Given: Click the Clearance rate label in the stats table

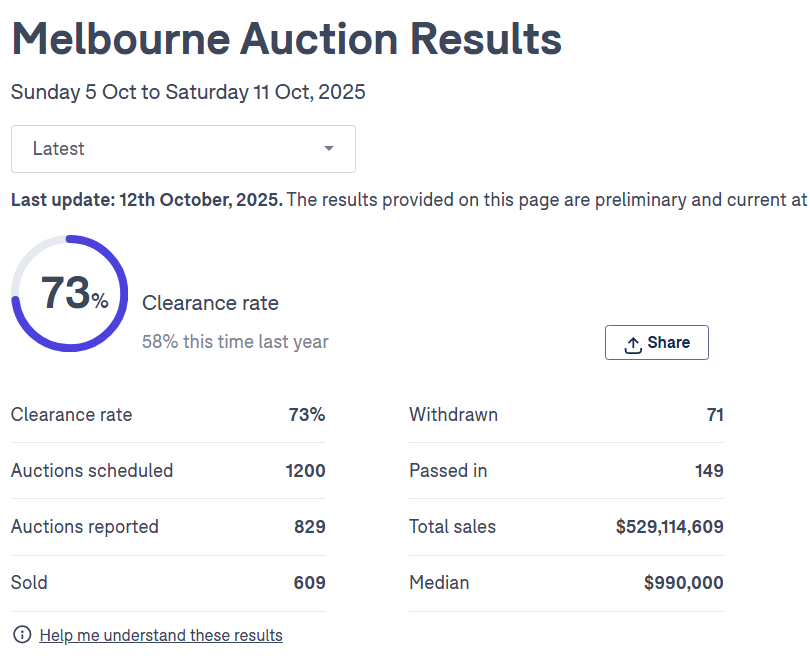Looking at the screenshot, I should [x=71, y=415].
